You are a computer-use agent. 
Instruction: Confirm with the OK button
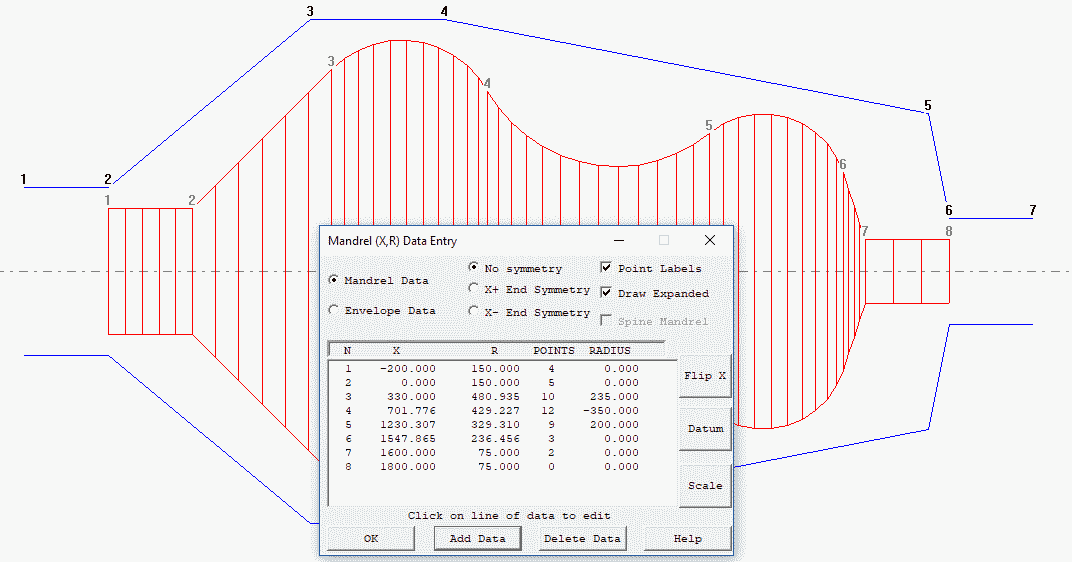click(x=371, y=538)
